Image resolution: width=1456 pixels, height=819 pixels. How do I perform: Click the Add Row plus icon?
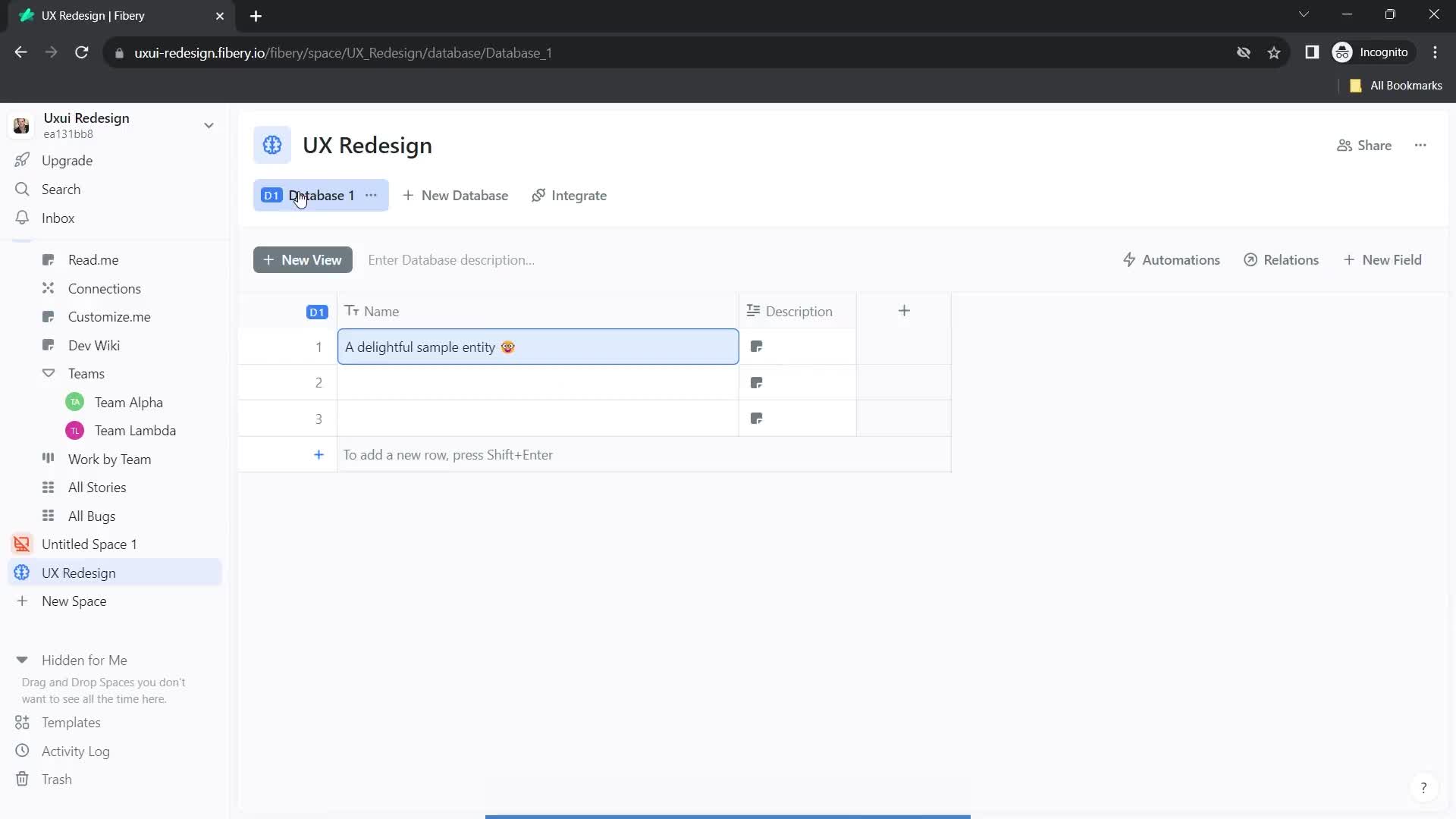pyautogui.click(x=319, y=454)
